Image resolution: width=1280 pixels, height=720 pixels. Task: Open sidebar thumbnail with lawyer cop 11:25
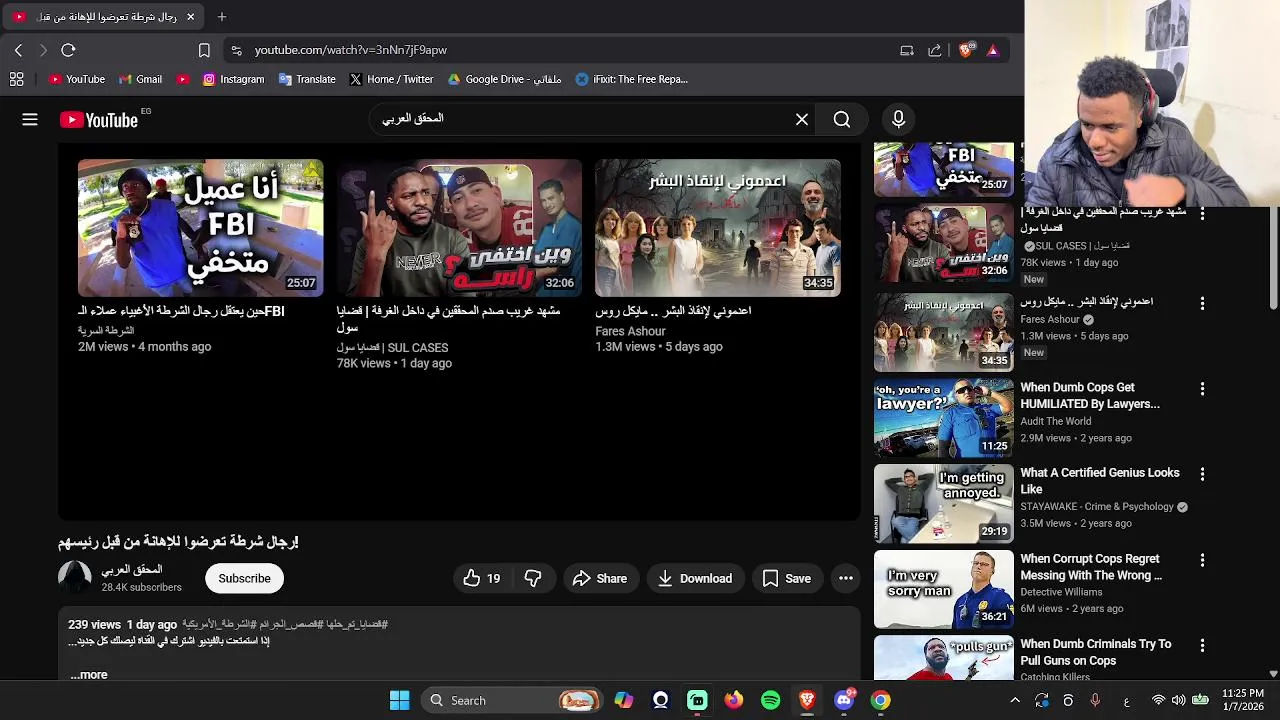[x=943, y=417]
